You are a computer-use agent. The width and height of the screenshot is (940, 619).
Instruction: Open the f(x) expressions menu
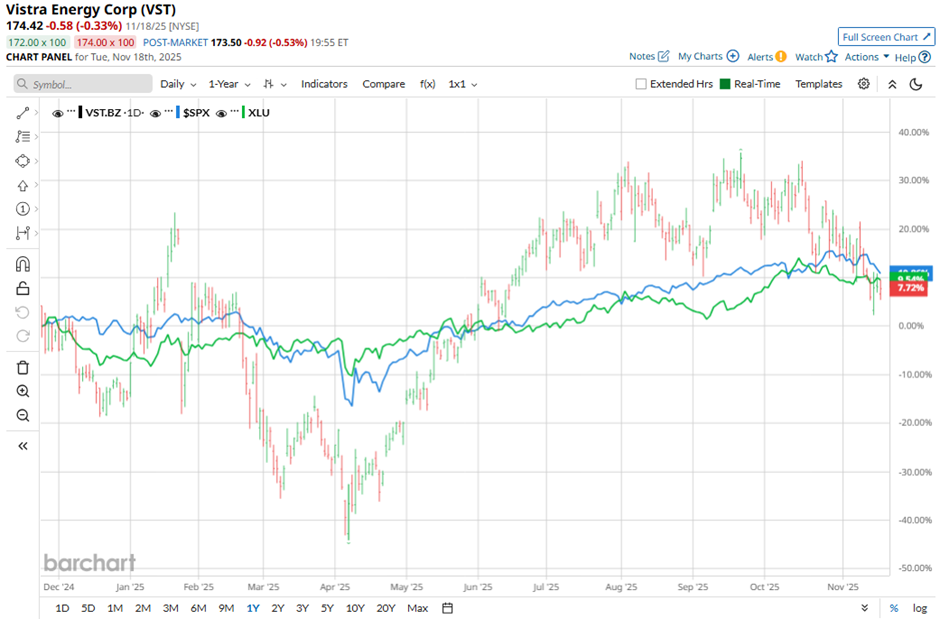(x=427, y=84)
